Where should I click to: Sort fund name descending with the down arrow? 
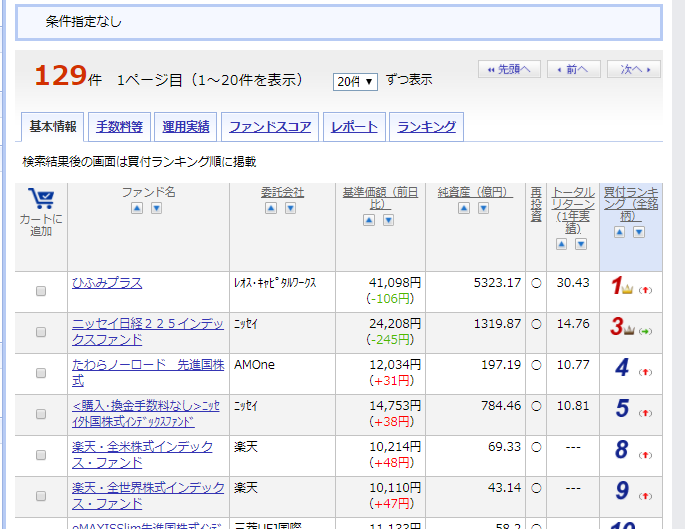pyautogui.click(x=156, y=208)
